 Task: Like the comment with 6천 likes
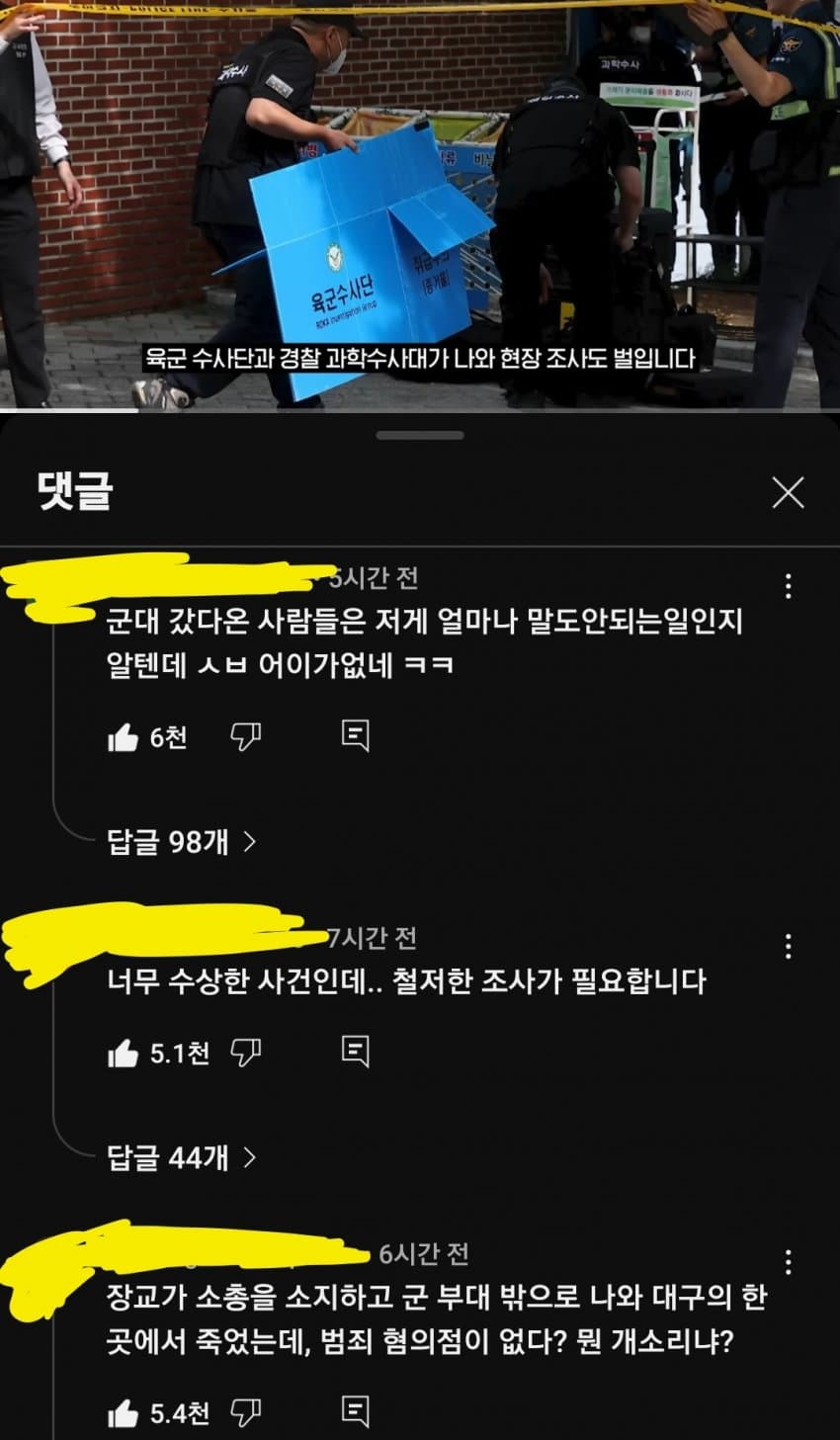coord(123,737)
